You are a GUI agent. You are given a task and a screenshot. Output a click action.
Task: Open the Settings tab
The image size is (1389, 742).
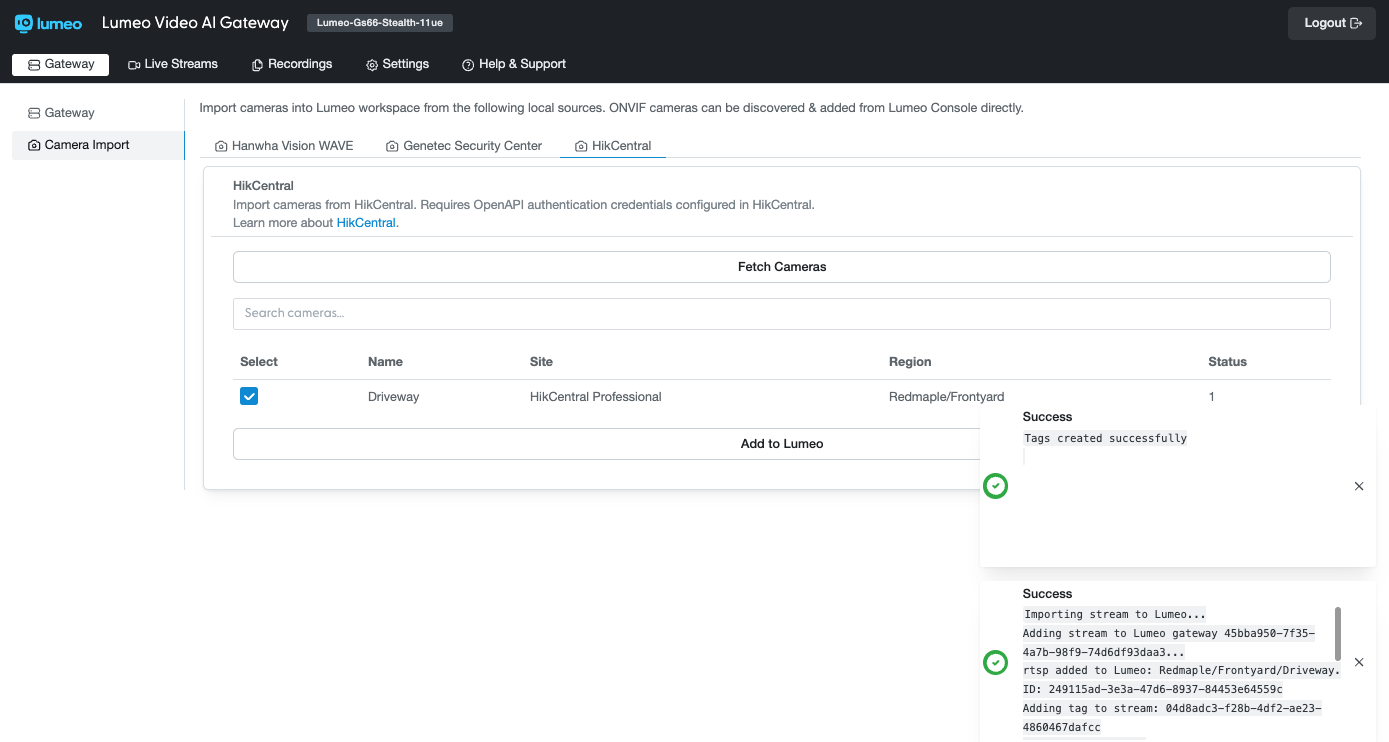point(397,64)
